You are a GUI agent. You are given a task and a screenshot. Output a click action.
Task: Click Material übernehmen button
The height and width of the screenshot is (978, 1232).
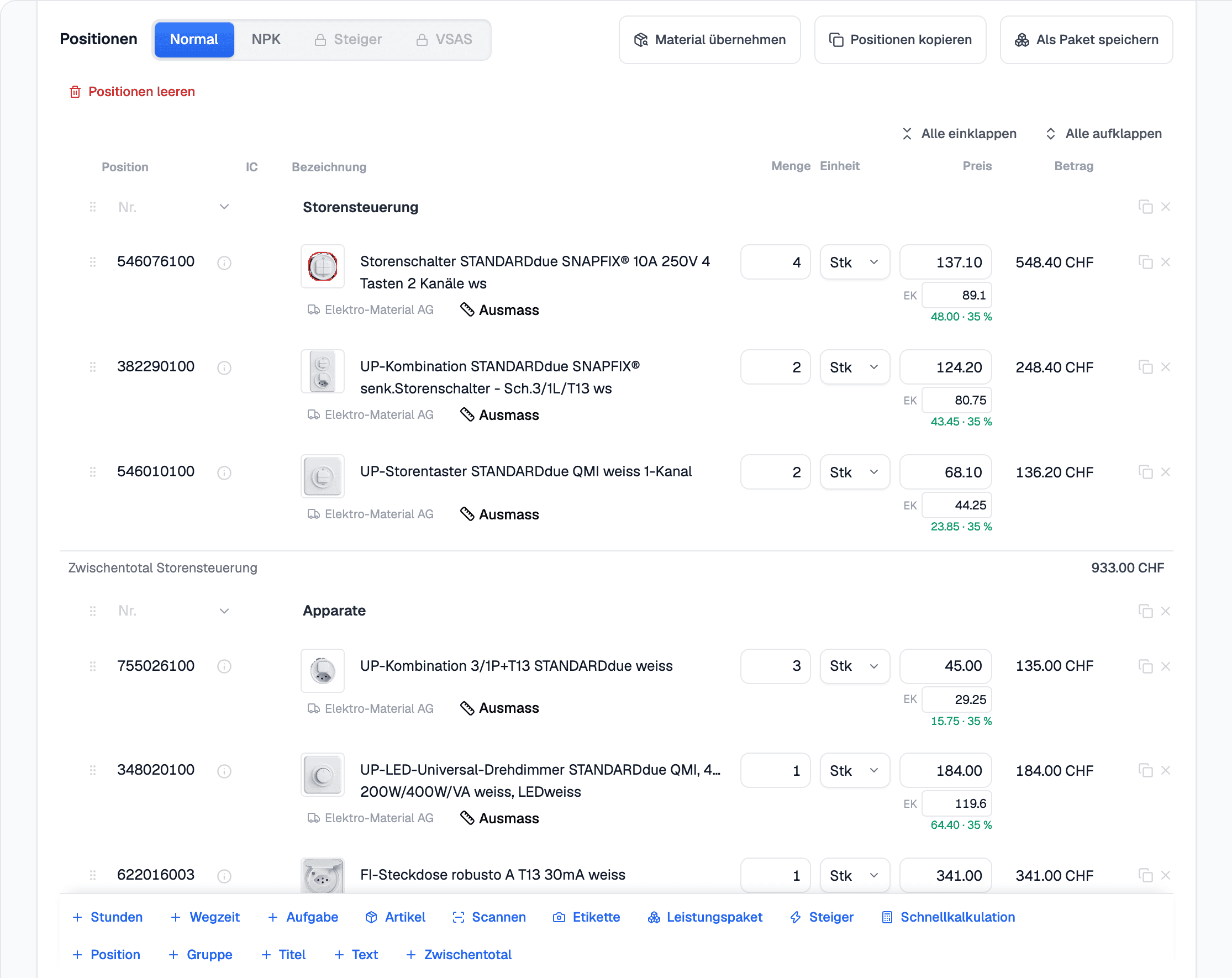pyautogui.click(x=710, y=40)
